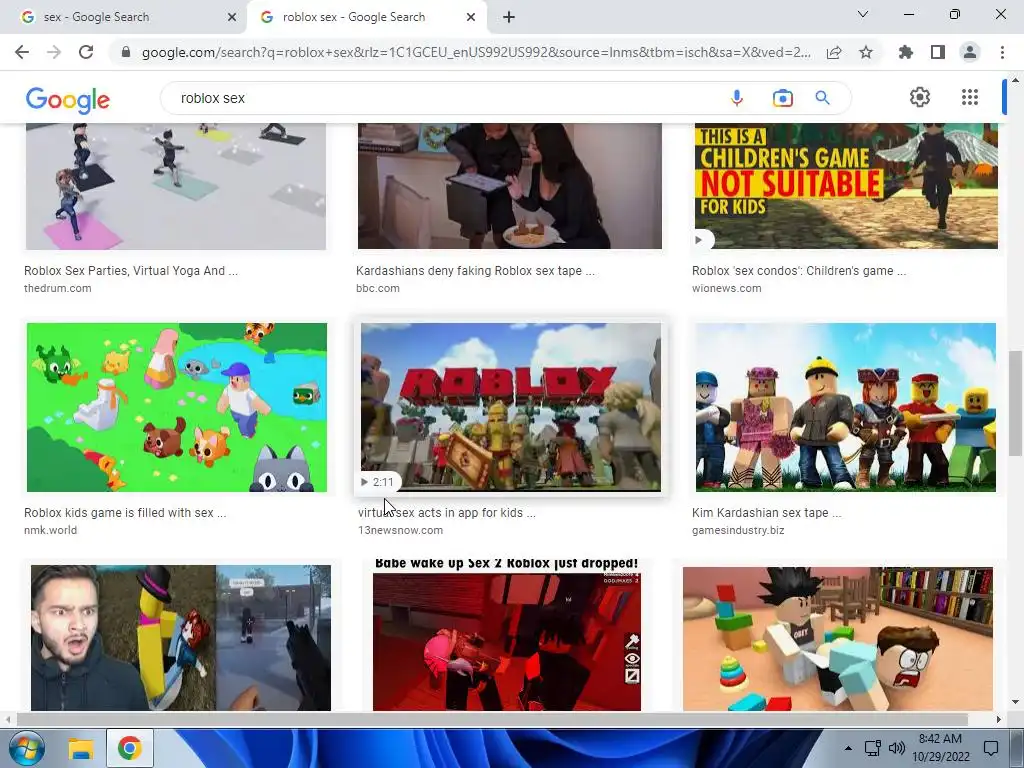
Task: Click the vertical scrollbar thumb
Action: pos(1015,404)
